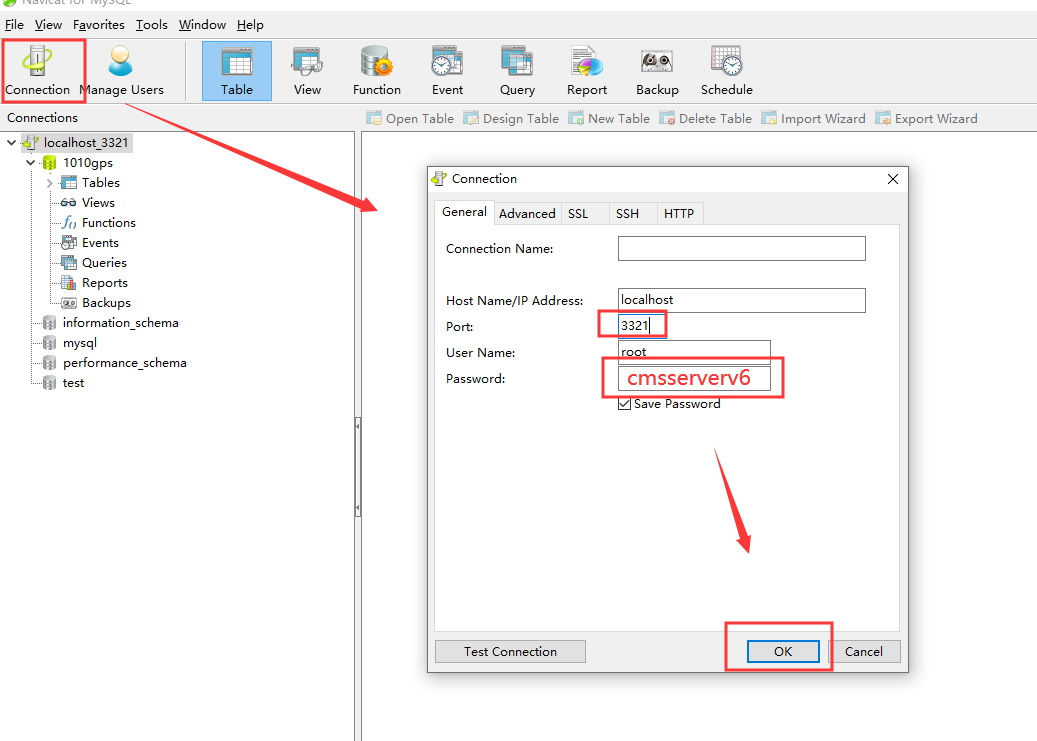Click the Connection toolbar icon
Screen dimensions: 1037x741
tap(37, 69)
